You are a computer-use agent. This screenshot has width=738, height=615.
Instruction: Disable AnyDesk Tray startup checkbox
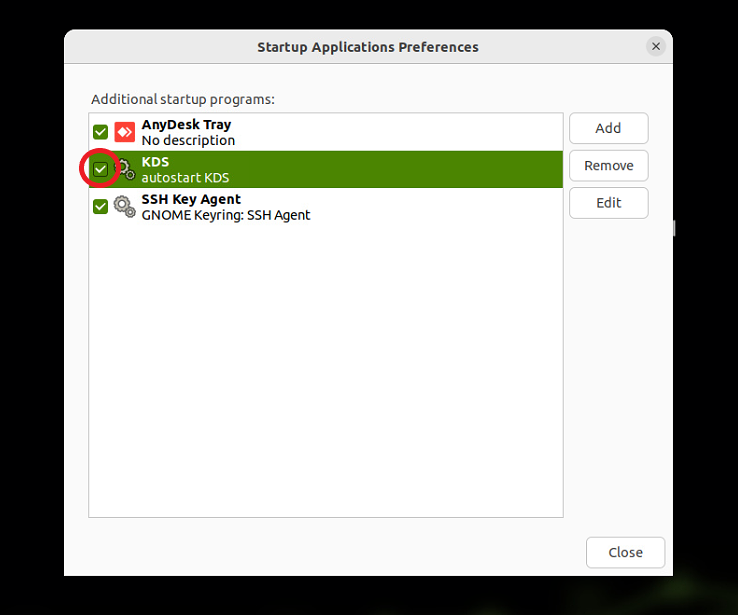point(100,132)
